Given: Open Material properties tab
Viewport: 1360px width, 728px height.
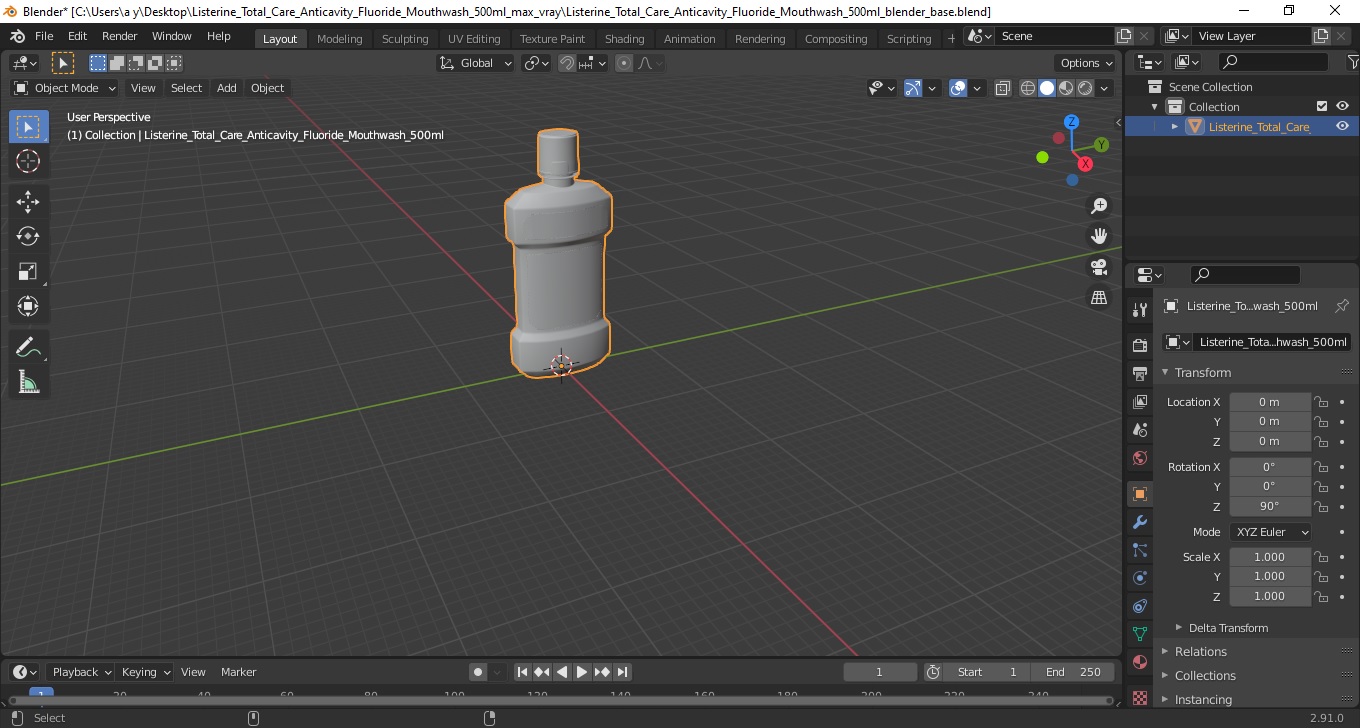Looking at the screenshot, I should pyautogui.click(x=1139, y=662).
